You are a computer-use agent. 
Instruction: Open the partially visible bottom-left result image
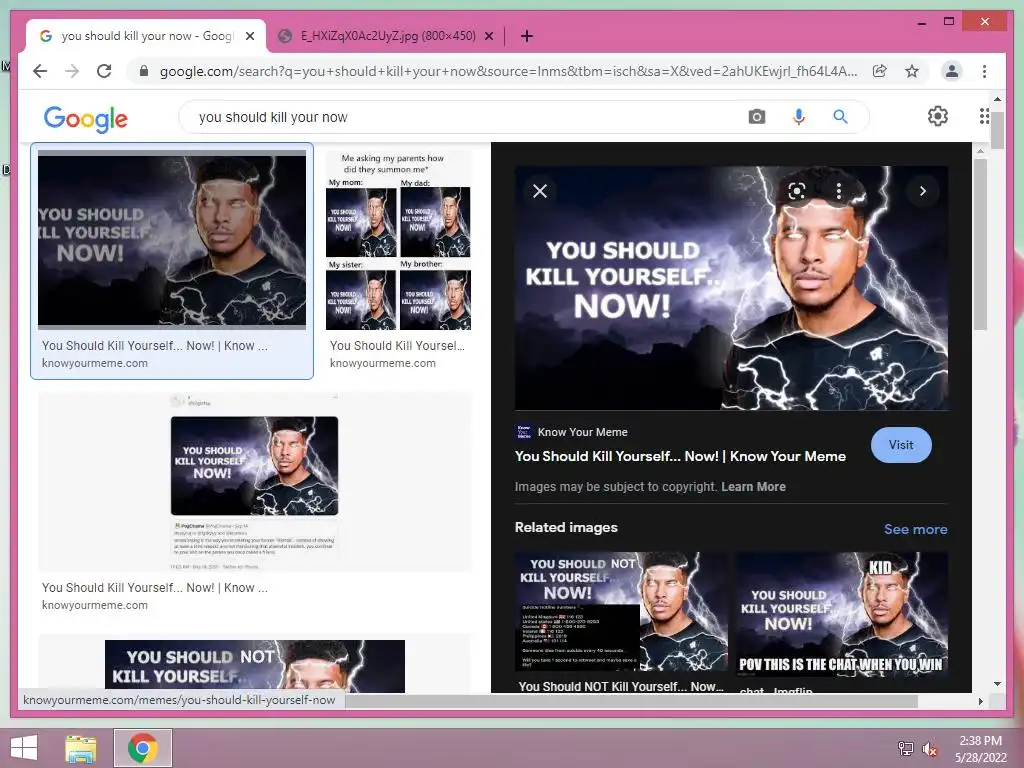pyautogui.click(x=255, y=665)
